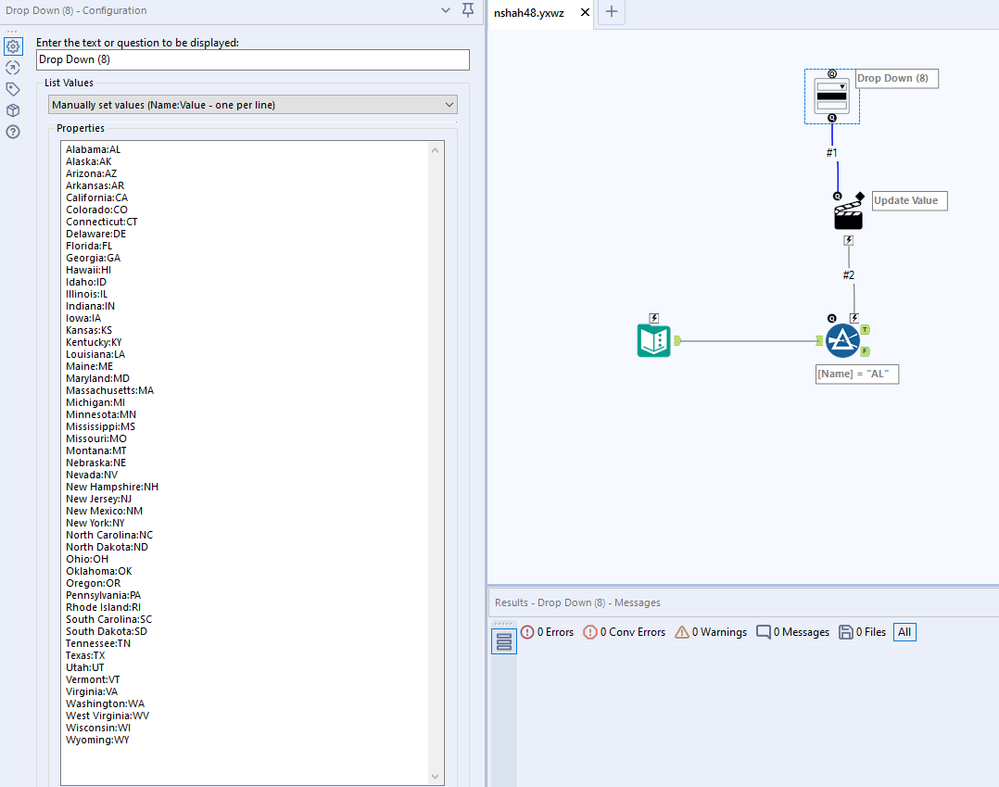Click the Update Value annotation label
The width and height of the screenshot is (999, 787).
(x=909, y=201)
